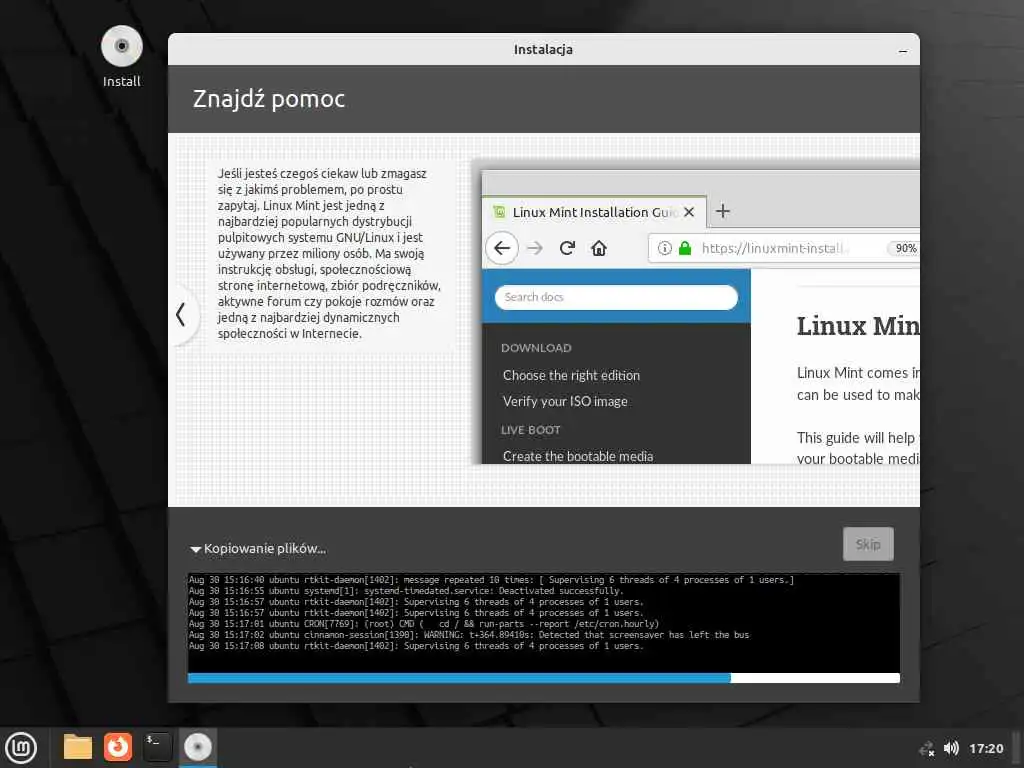This screenshot has width=1024, height=768.
Task: Open the Files folder in taskbar
Action: 78,747
